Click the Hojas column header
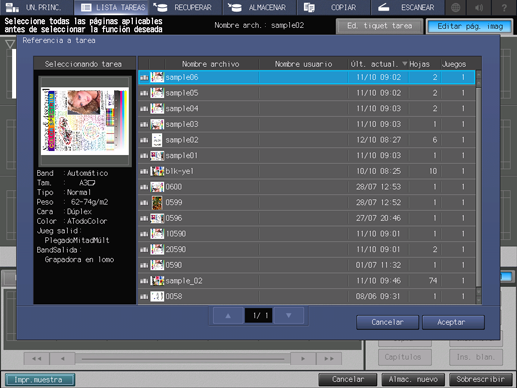The image size is (517, 388). [x=420, y=64]
